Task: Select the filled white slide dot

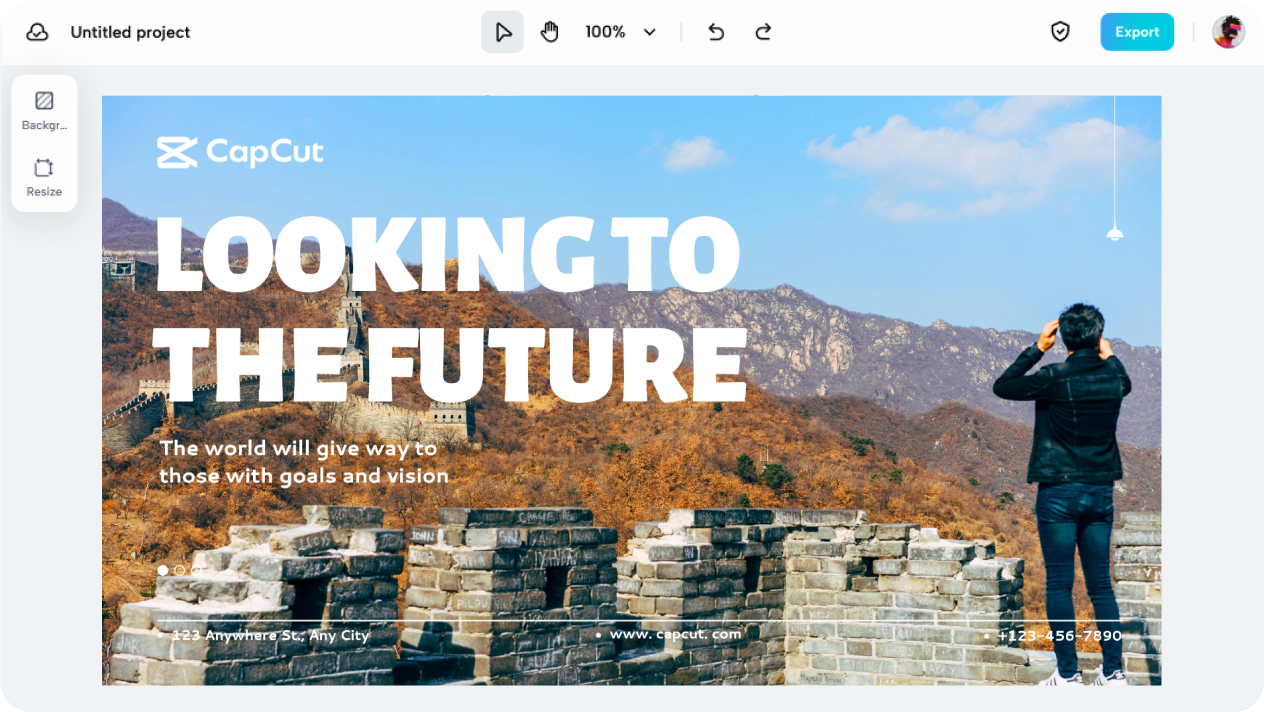Action: click(x=163, y=570)
